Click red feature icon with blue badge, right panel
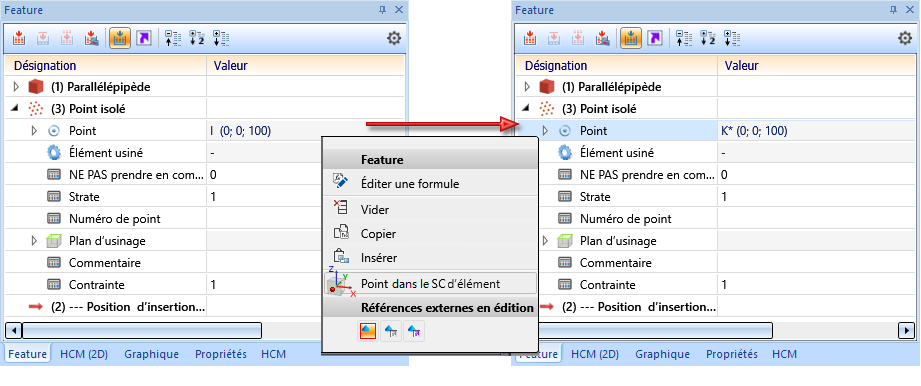The width and height of the screenshot is (921, 386). (602, 39)
